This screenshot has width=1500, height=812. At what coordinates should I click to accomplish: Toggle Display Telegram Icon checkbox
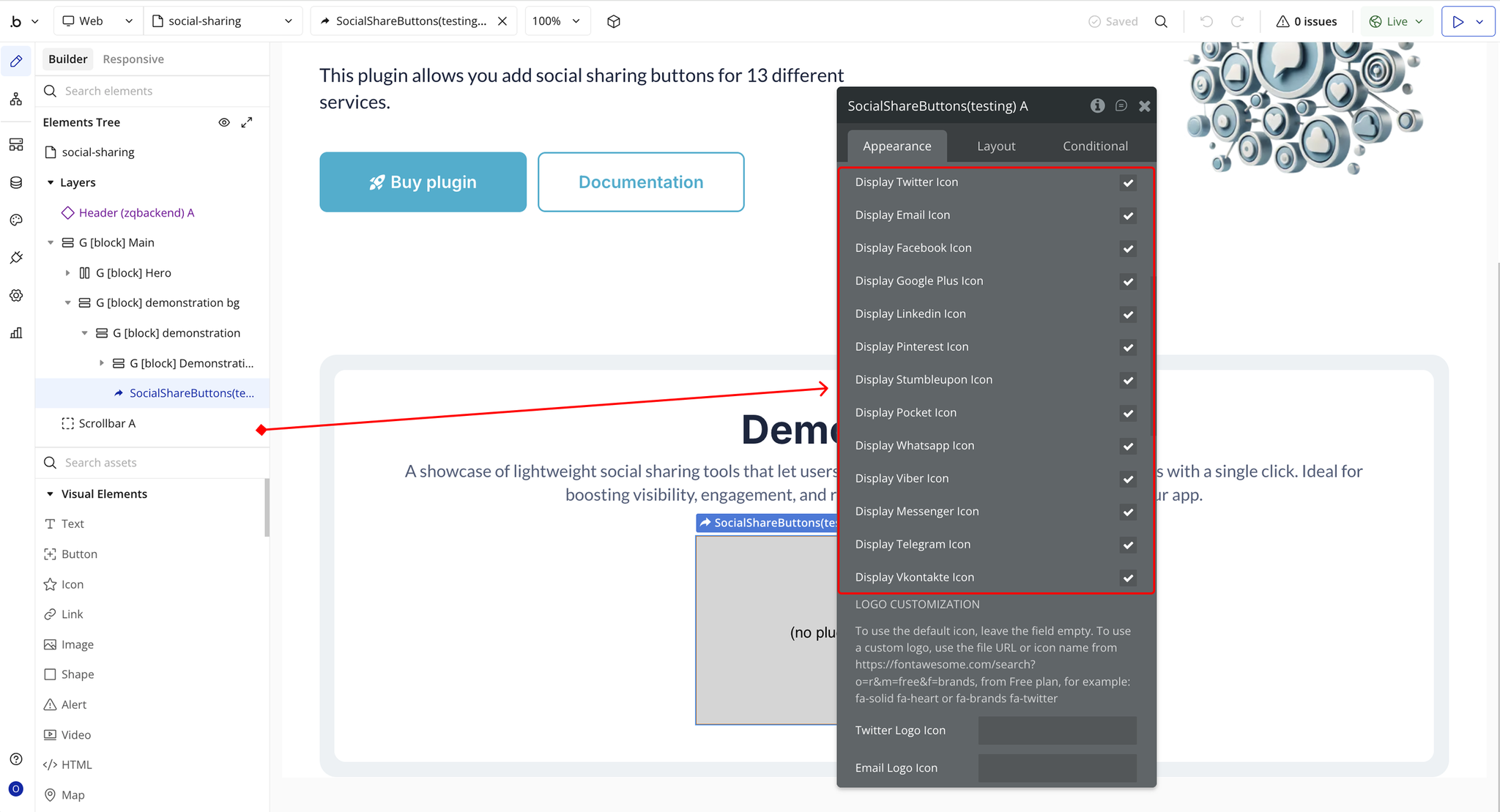[x=1128, y=545]
